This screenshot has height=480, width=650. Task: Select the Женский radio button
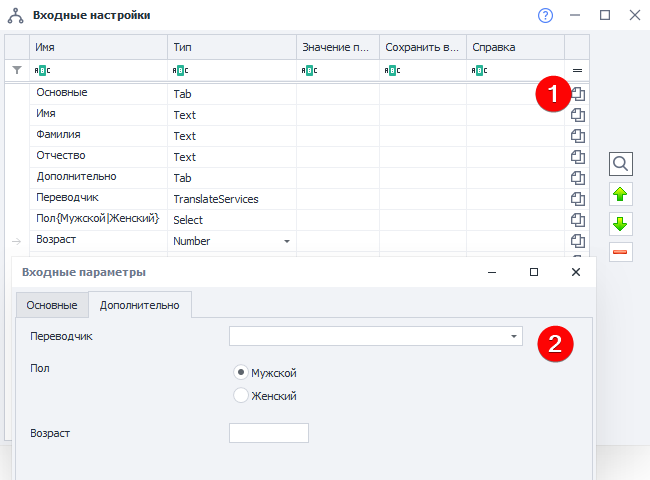click(240, 395)
